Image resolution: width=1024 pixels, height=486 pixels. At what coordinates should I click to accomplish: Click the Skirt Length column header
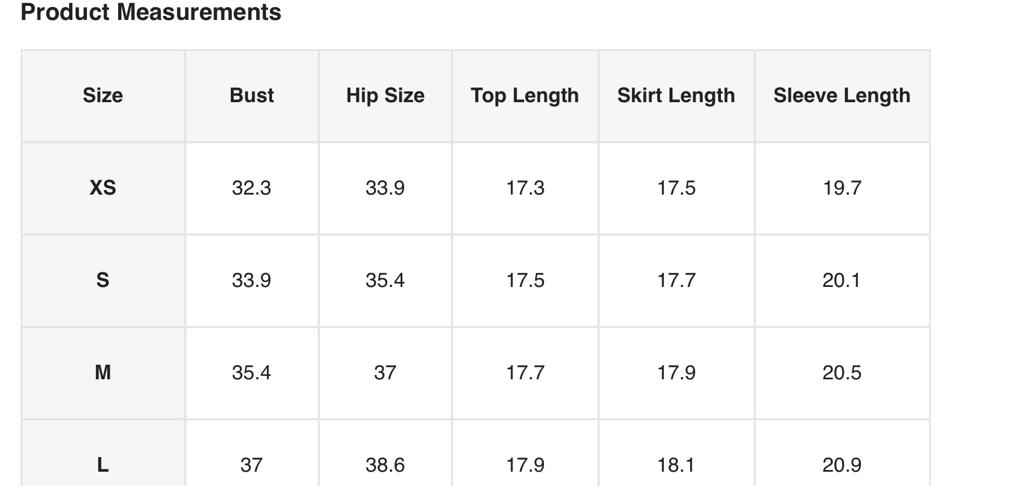[676, 95]
